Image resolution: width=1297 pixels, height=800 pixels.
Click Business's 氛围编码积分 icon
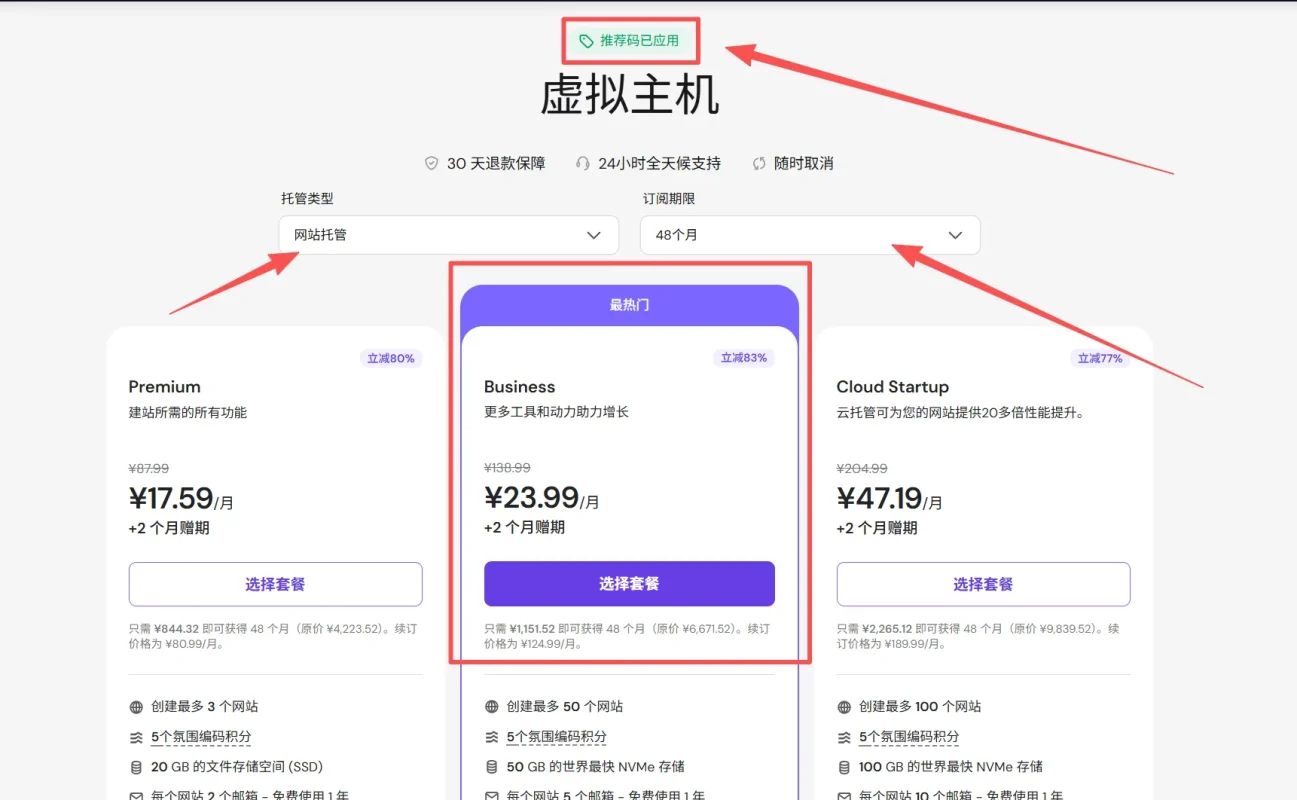491,737
